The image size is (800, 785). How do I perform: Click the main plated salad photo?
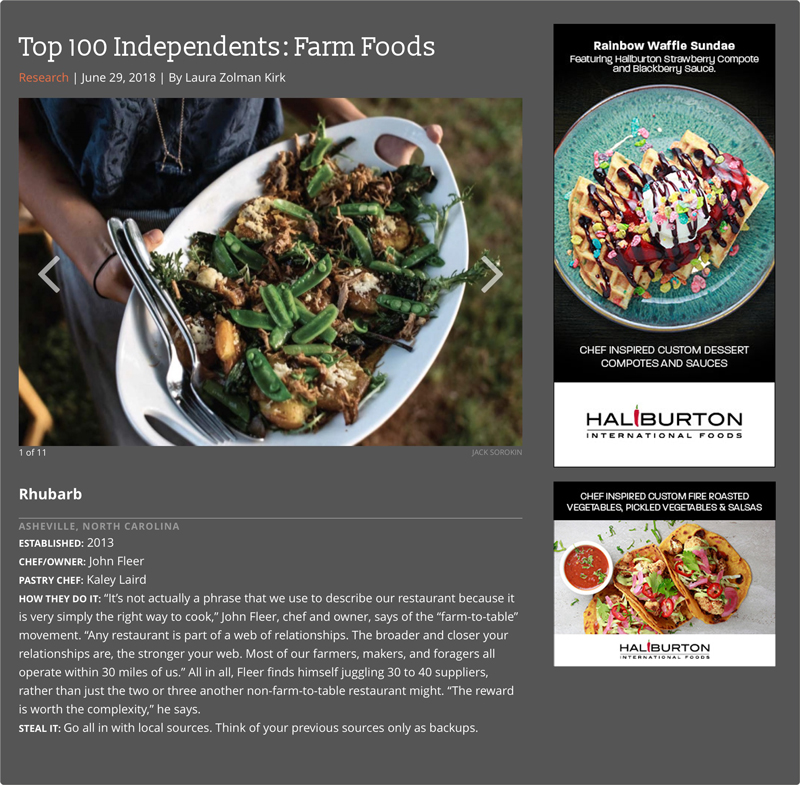click(270, 272)
